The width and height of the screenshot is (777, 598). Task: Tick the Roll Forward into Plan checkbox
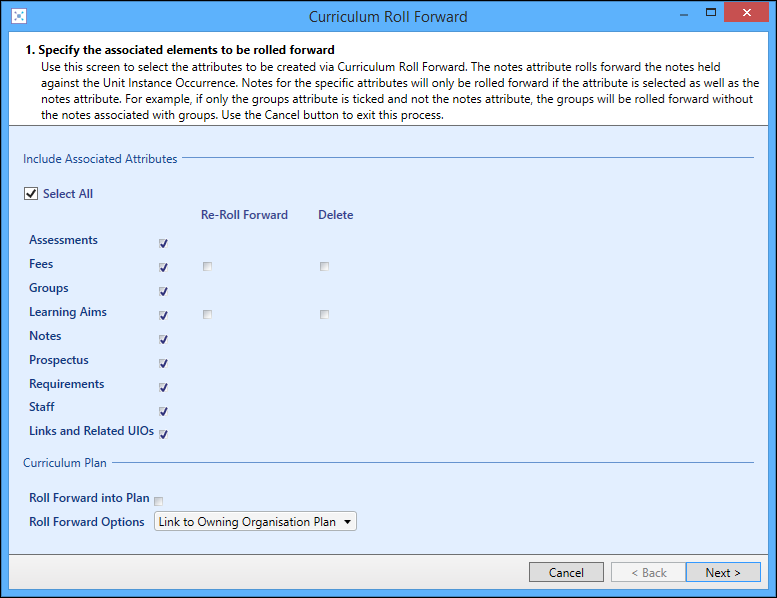pos(159,501)
